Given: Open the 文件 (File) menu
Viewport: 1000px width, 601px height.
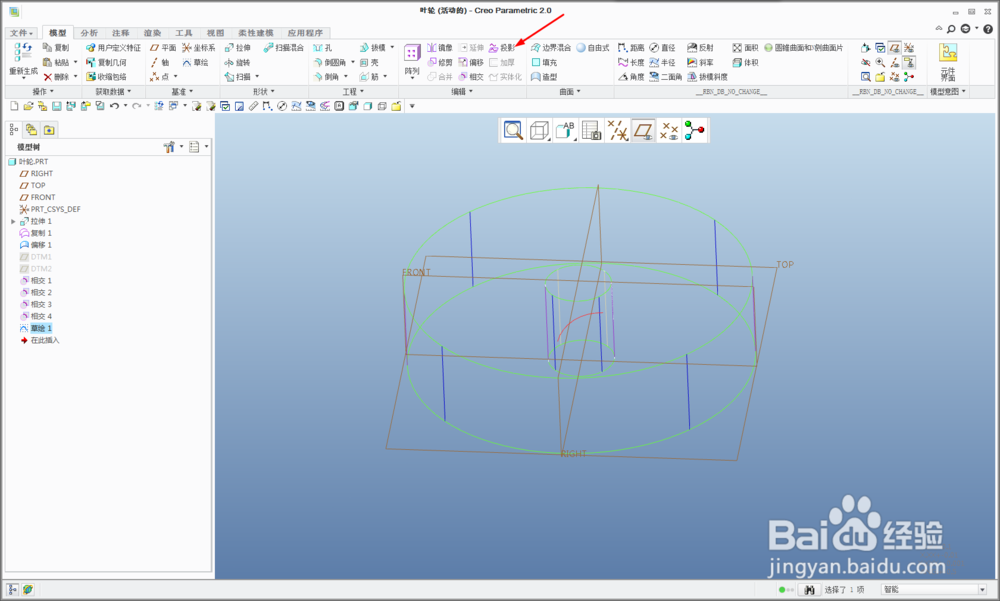Looking at the screenshot, I should (21, 33).
